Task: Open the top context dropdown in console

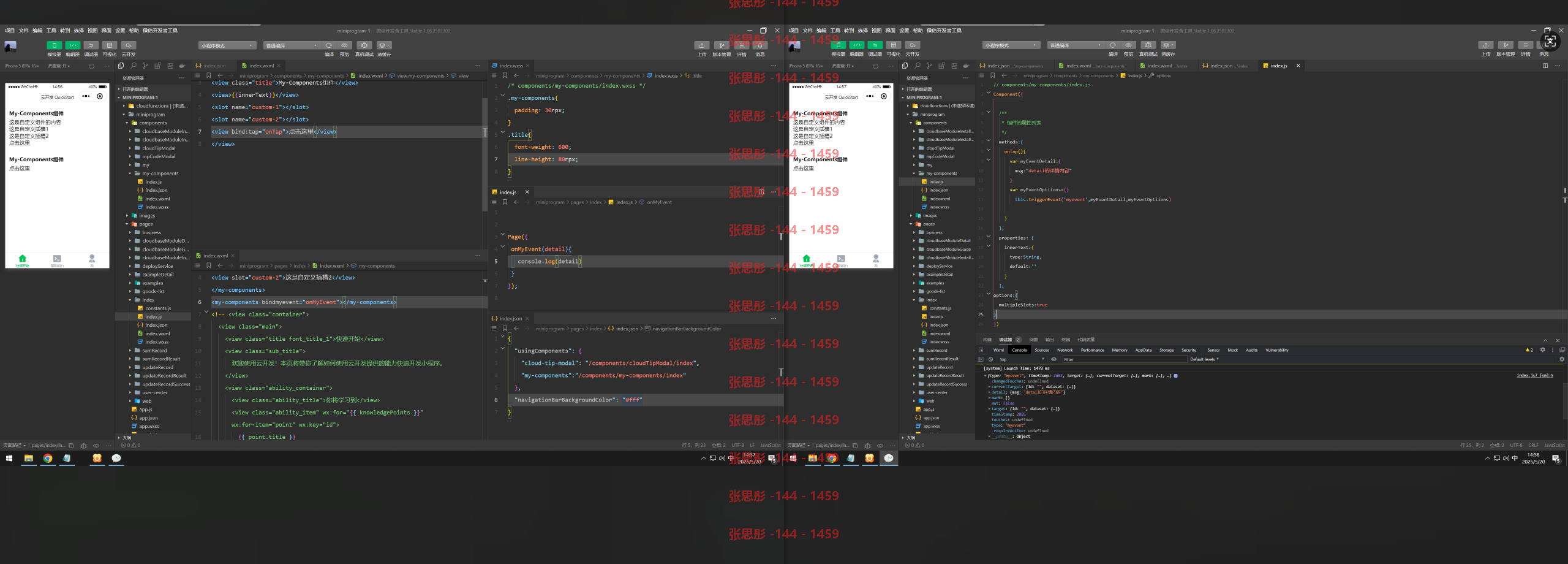Action: click(x=1022, y=359)
